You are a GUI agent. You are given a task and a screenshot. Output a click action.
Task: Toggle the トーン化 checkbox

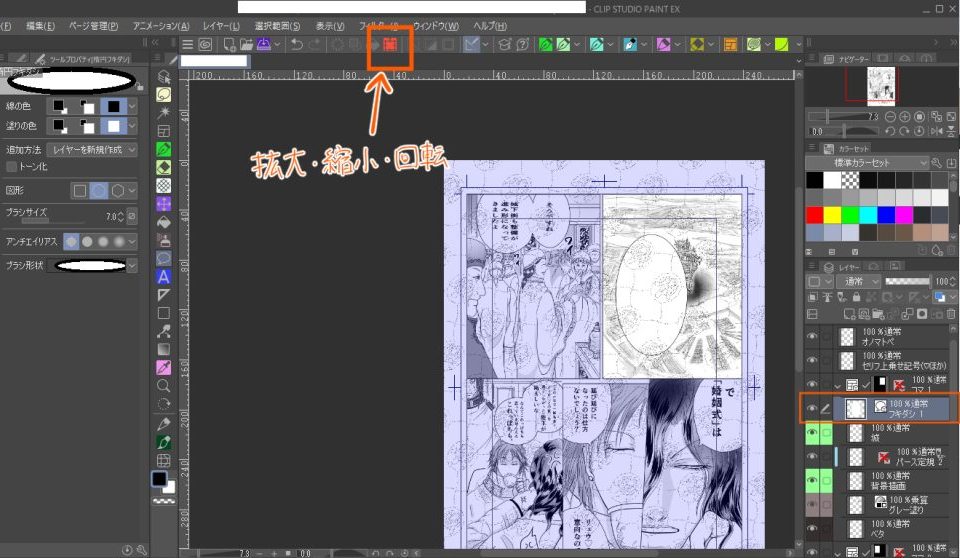[11, 167]
